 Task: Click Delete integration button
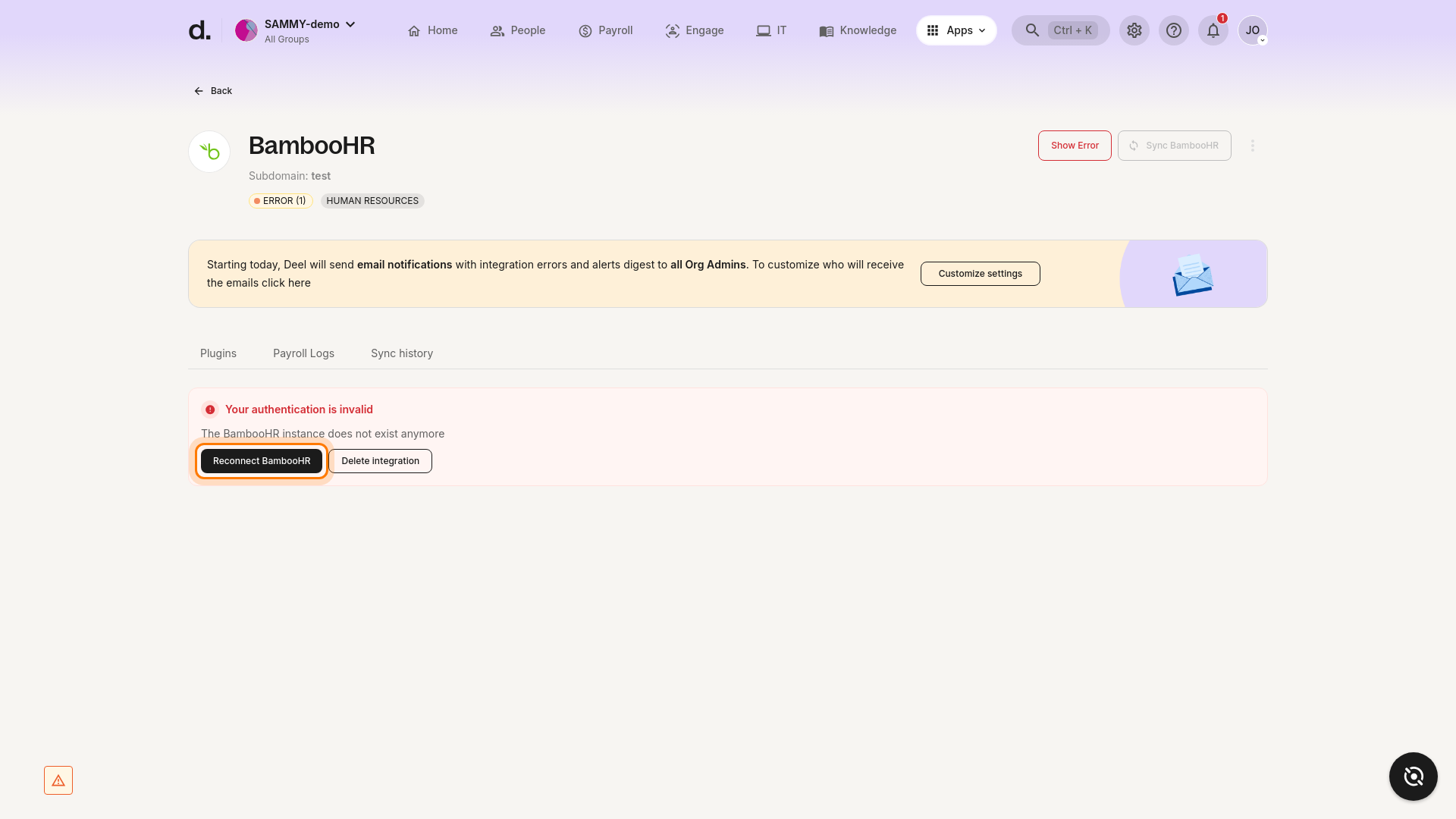click(x=380, y=461)
